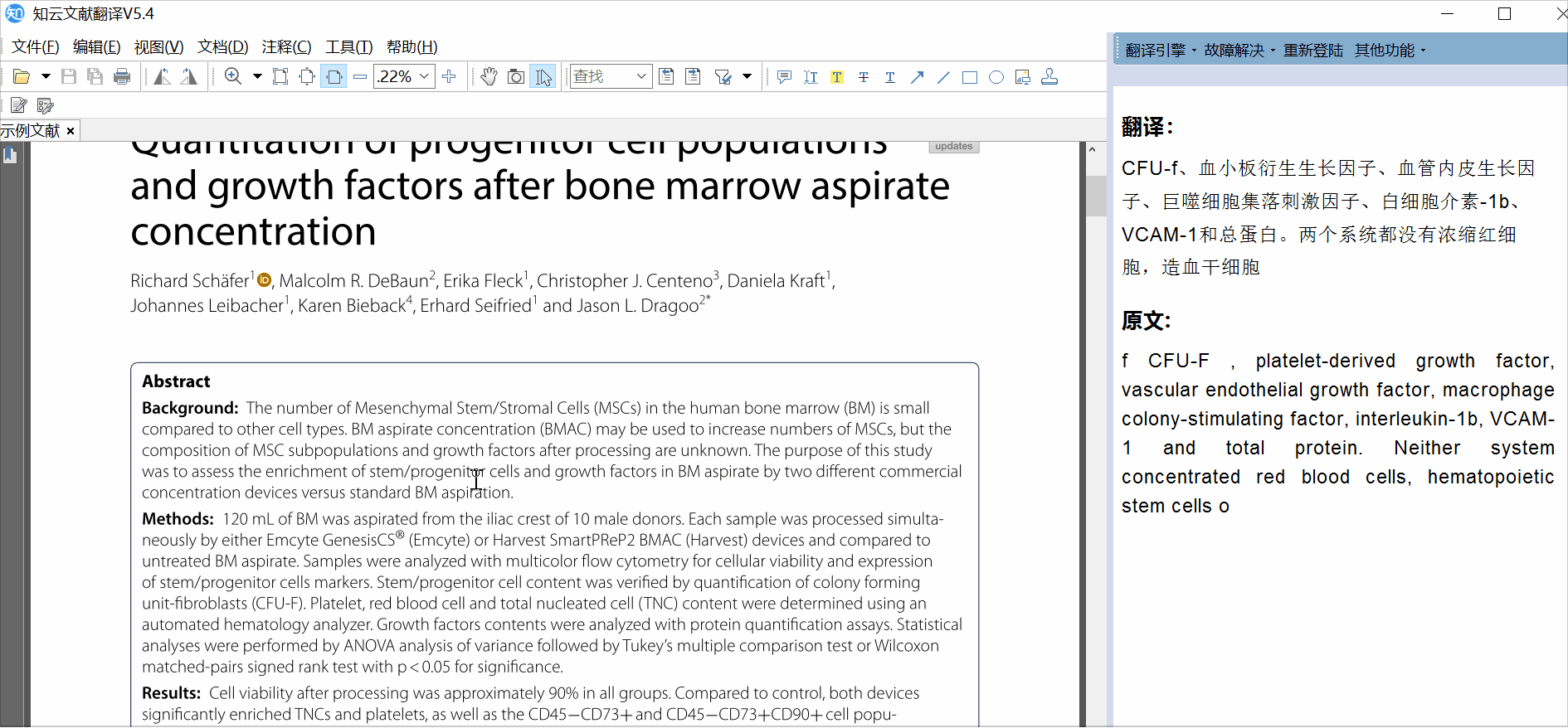Click the 知云文献翻译 app logo icon
Image resolution: width=1568 pixels, height=728 pixels.
click(x=15, y=14)
